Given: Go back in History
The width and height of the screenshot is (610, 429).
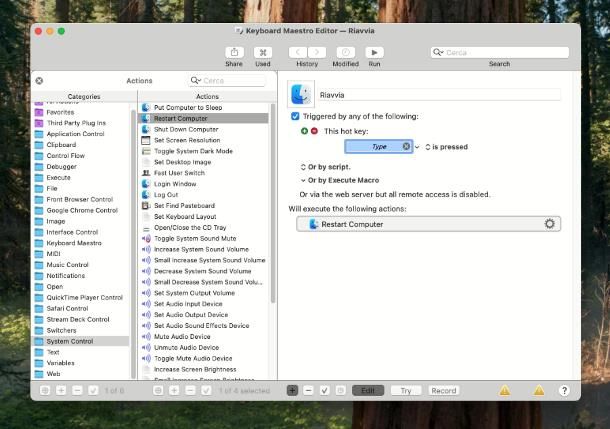Looking at the screenshot, I should tap(298, 52).
